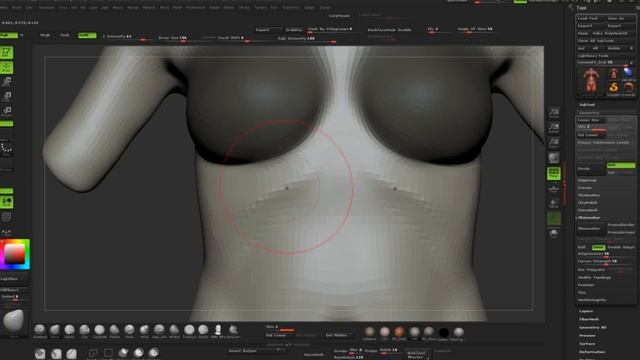
Task: Select the Move transform icon
Action: click(7, 82)
